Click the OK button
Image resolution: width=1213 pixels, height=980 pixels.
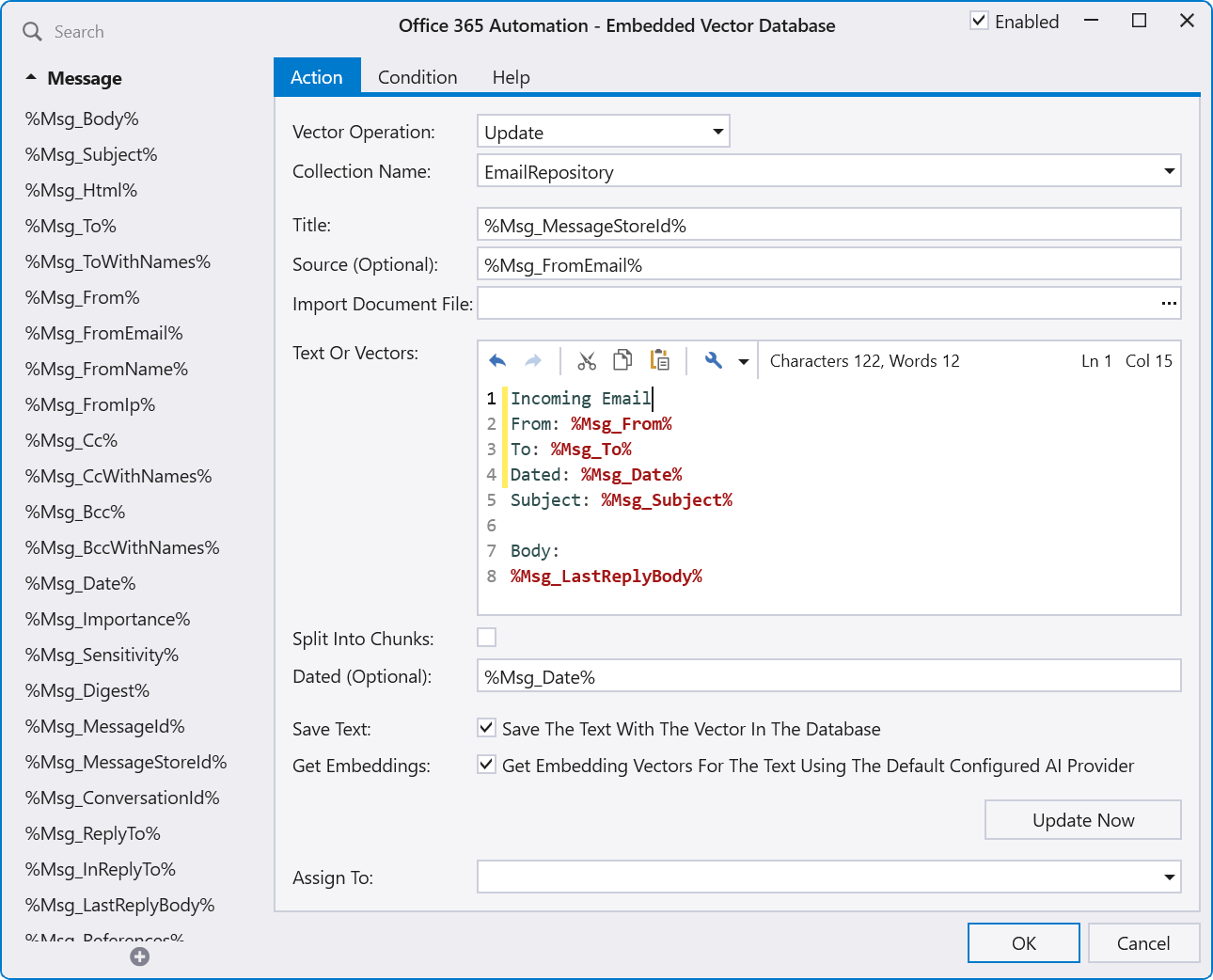[x=1023, y=943]
